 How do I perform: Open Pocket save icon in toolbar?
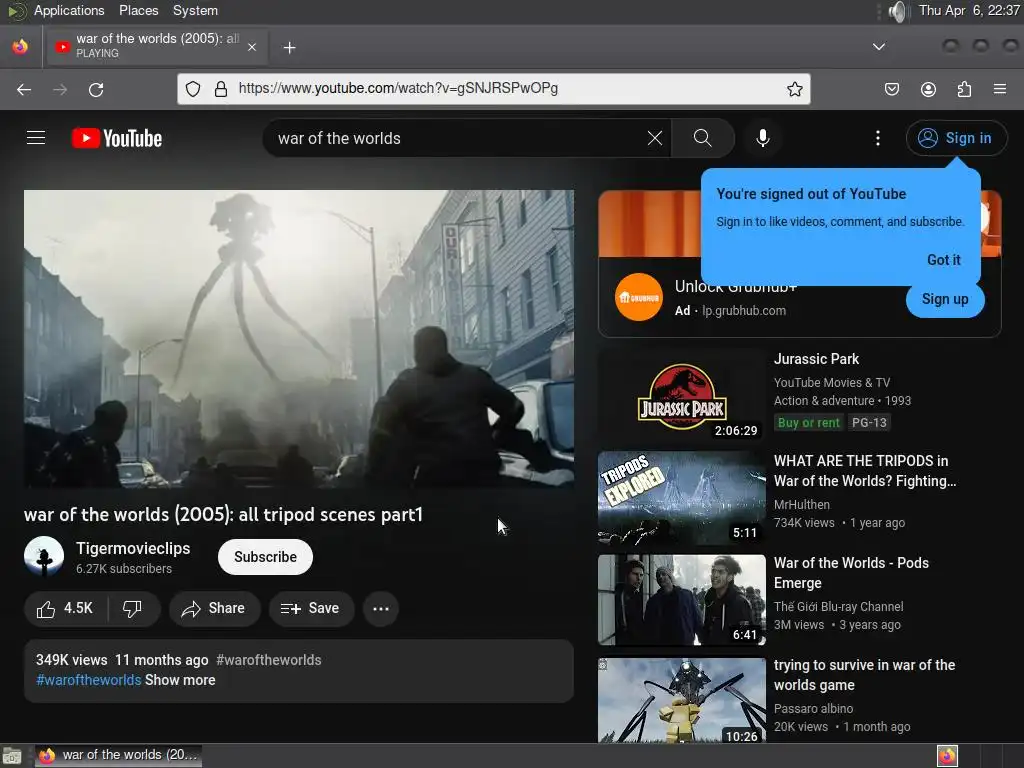(891, 89)
